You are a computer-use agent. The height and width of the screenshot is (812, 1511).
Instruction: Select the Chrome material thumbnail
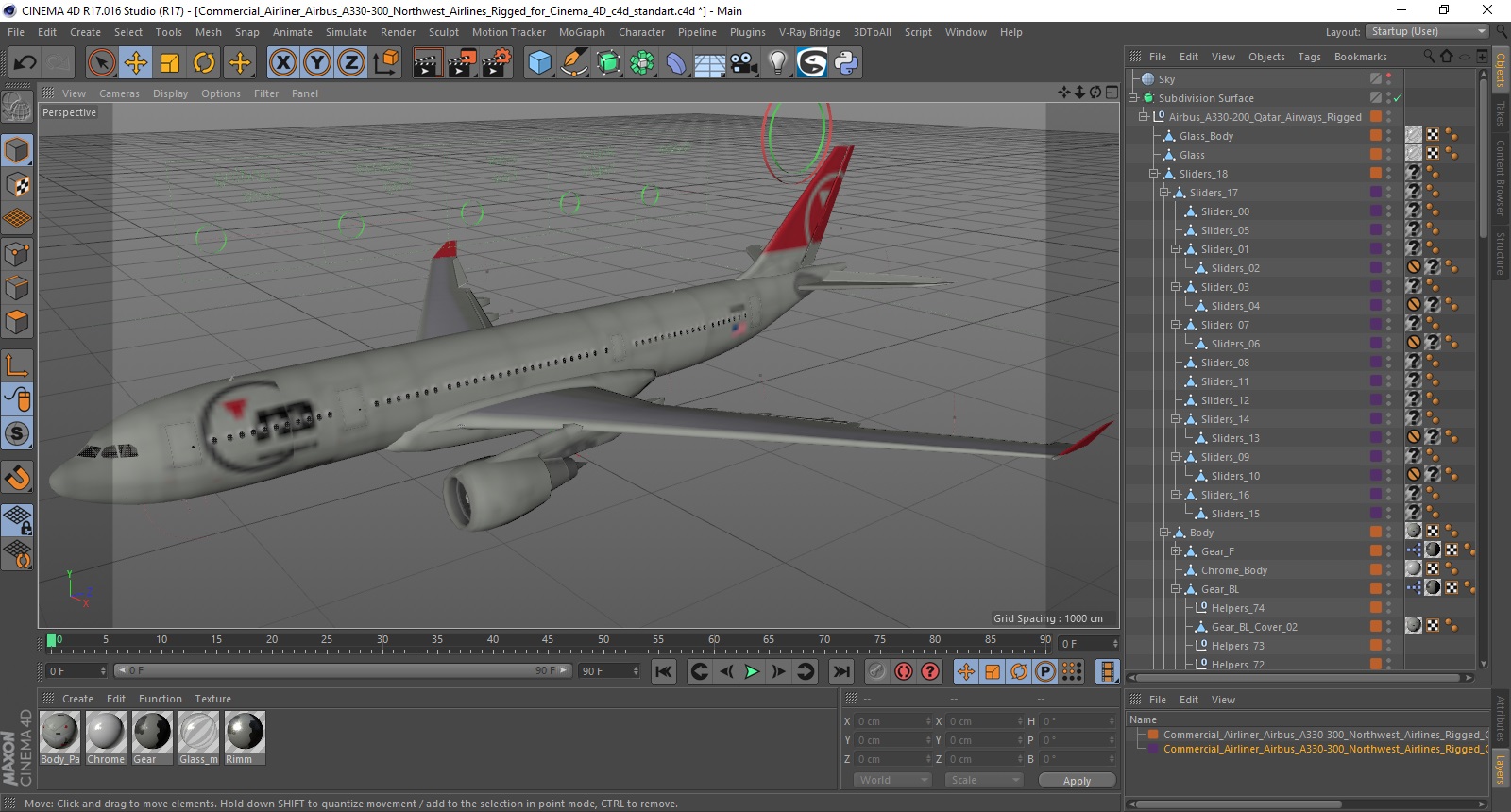[106, 737]
